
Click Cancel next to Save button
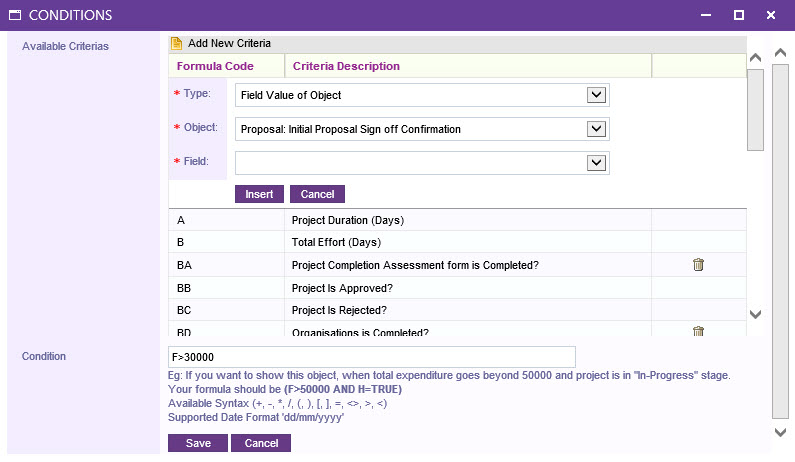coord(261,443)
